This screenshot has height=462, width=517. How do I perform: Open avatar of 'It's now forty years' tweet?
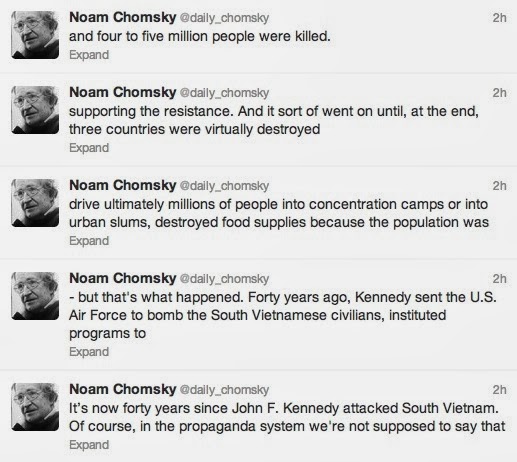(35, 407)
